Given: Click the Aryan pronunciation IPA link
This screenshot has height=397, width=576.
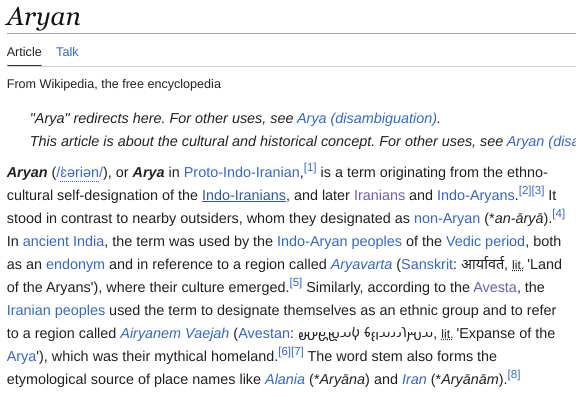Looking at the screenshot, I should click(x=79, y=172).
